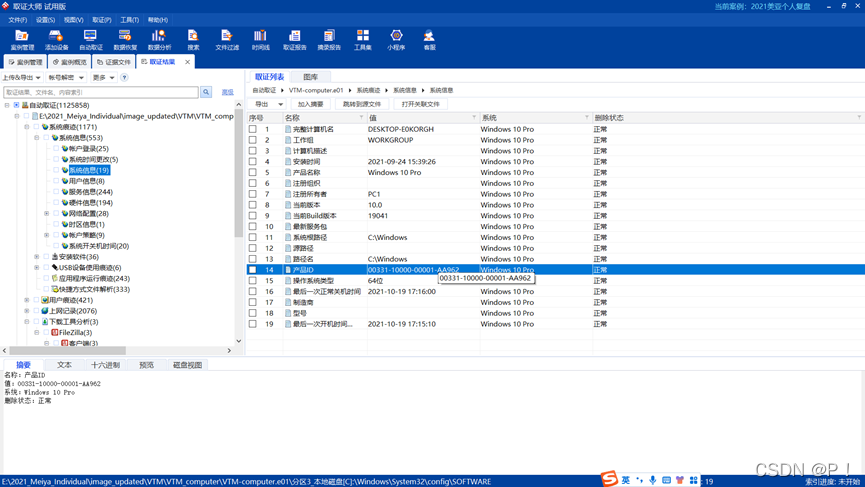
Task: Check the 安装时间 row checkbox
Action: coord(253,162)
